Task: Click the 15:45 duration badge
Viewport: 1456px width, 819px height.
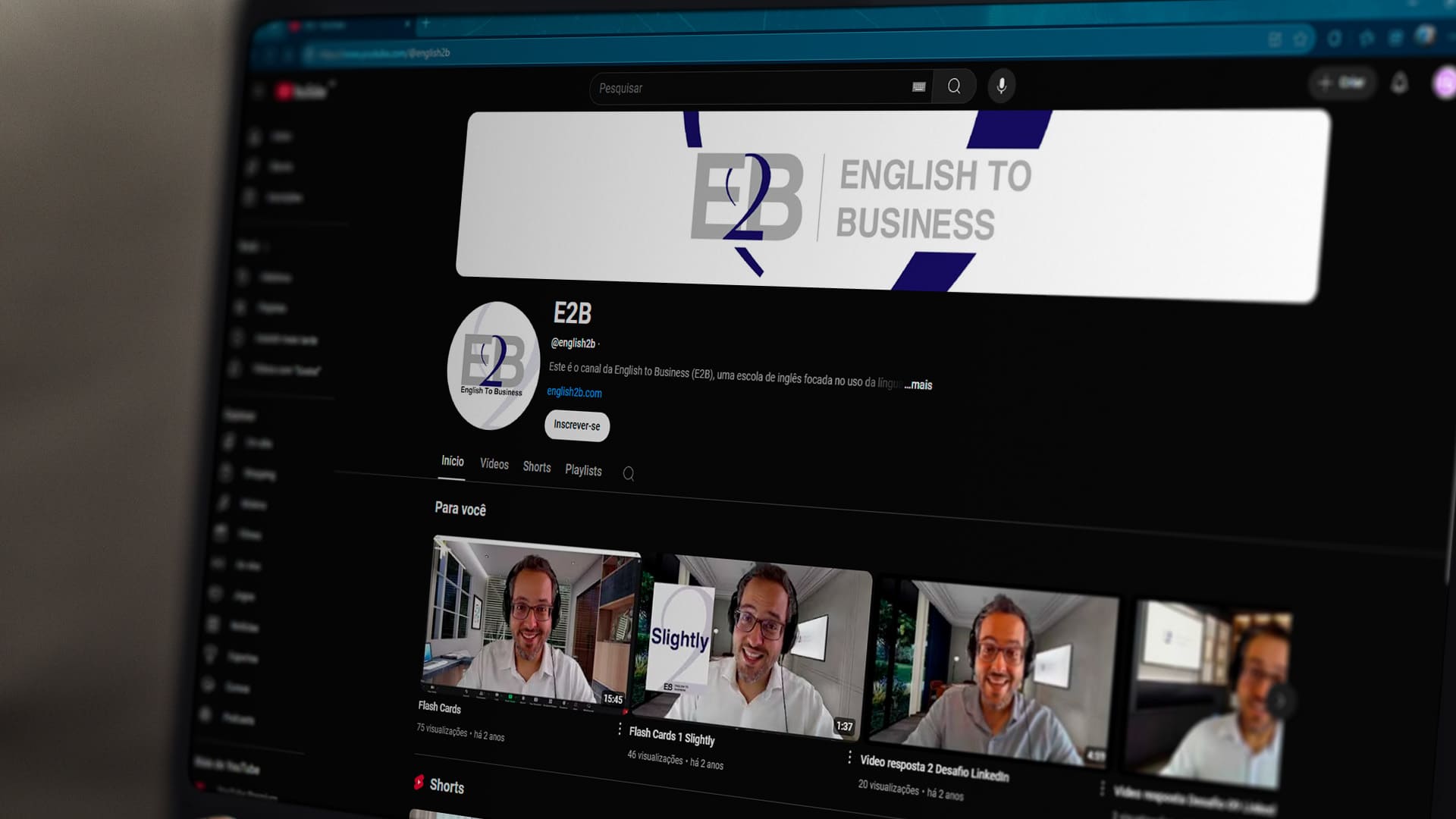Action: (613, 699)
